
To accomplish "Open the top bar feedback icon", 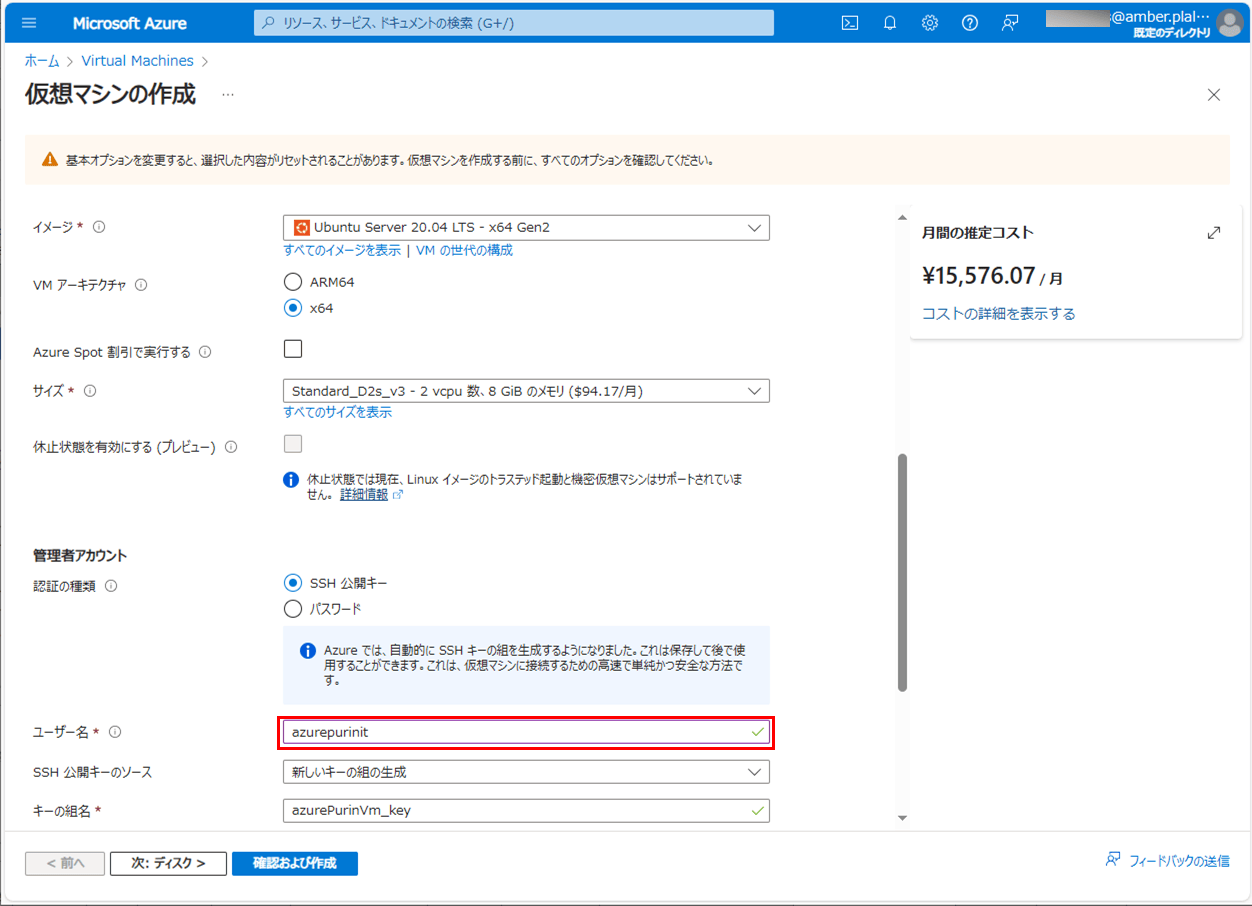I will tap(1010, 23).
